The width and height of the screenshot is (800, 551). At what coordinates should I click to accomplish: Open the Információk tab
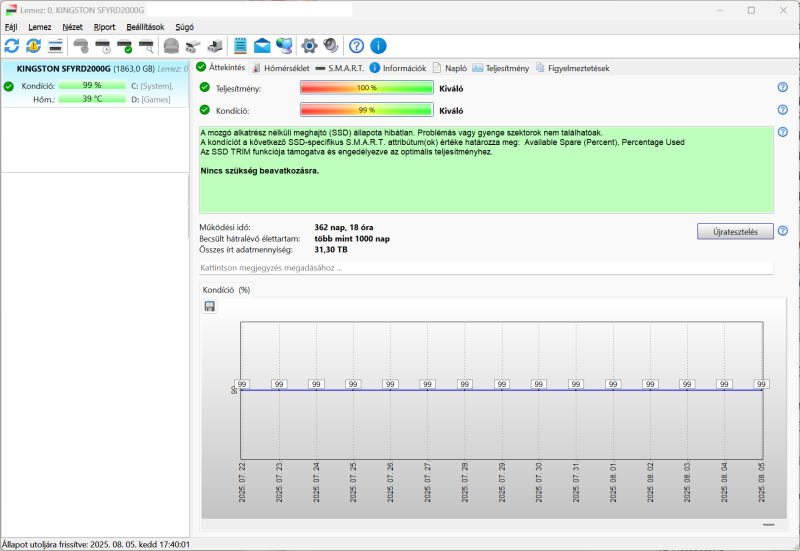[398, 68]
